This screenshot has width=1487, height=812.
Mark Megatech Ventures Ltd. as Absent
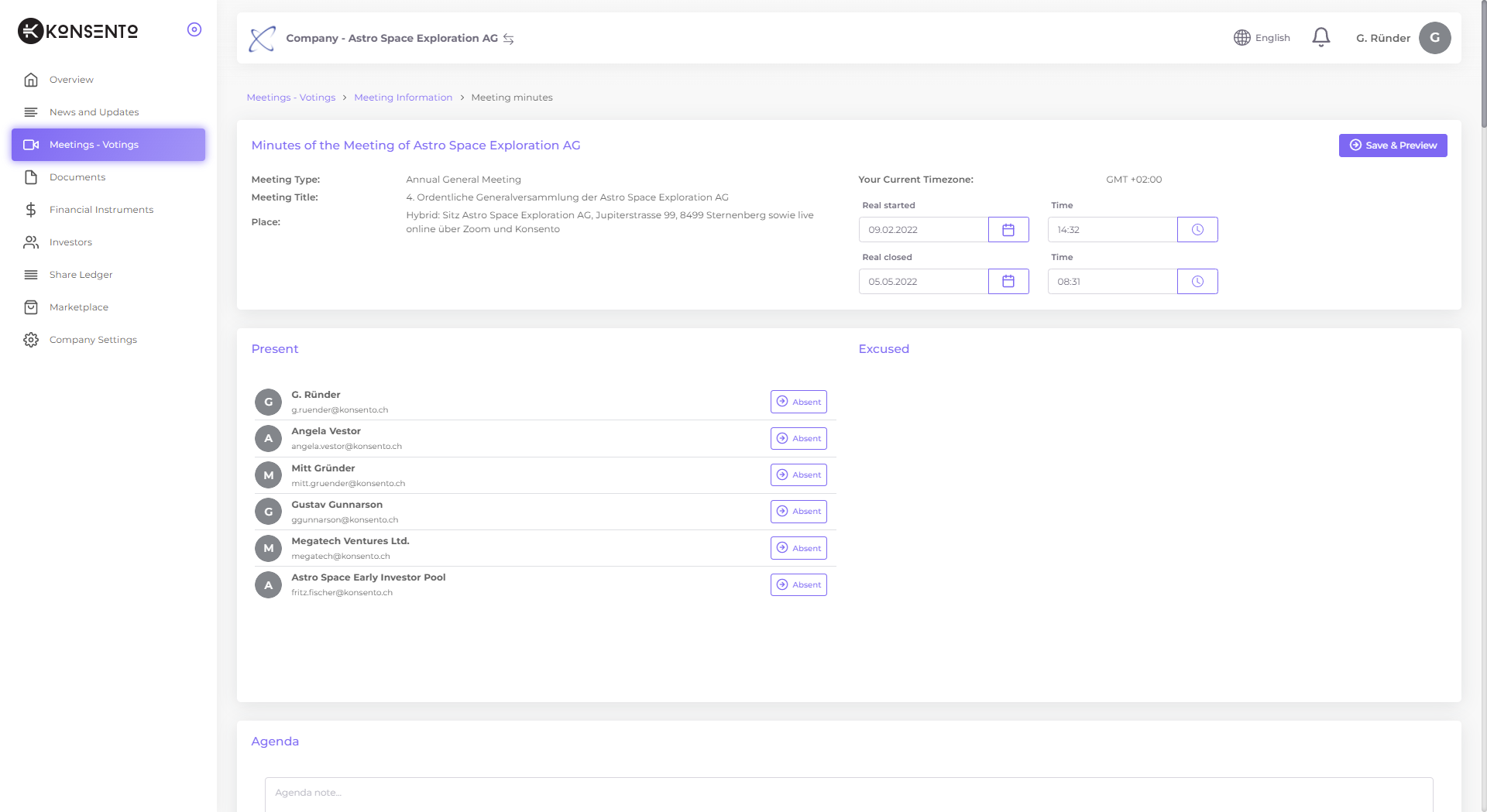(x=798, y=548)
